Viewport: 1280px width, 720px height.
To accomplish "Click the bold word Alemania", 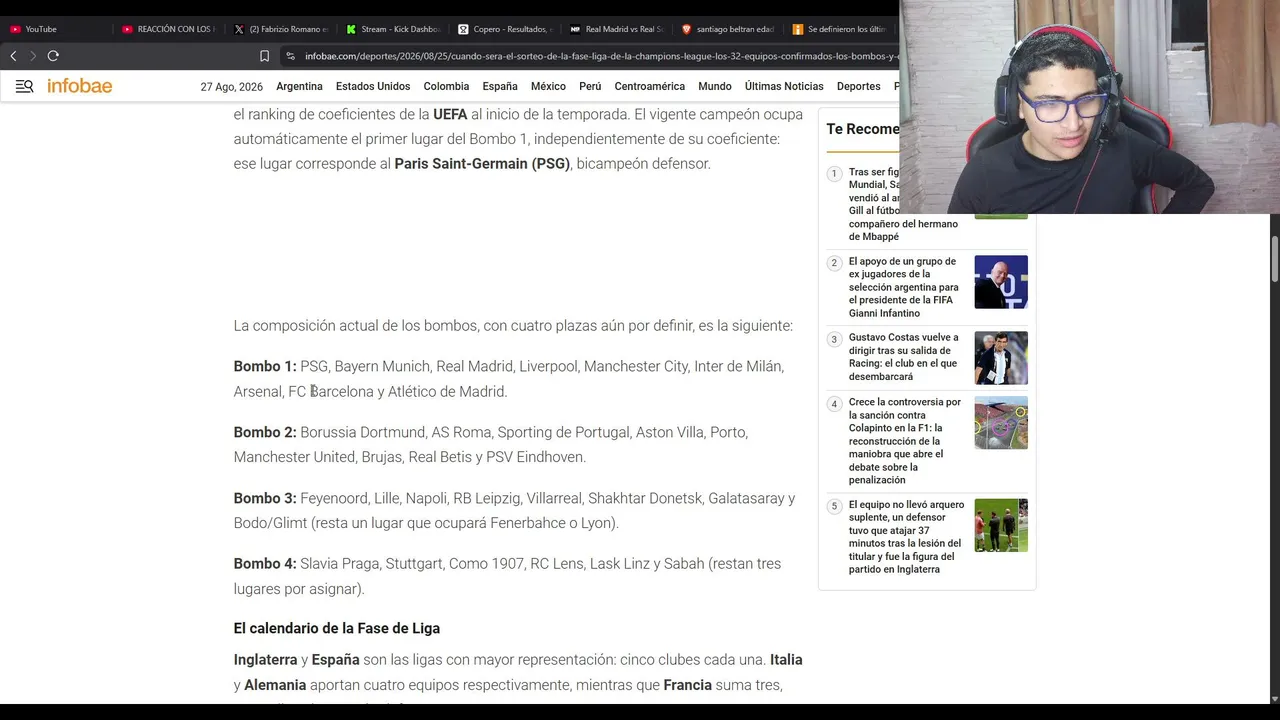I will 275,685.
